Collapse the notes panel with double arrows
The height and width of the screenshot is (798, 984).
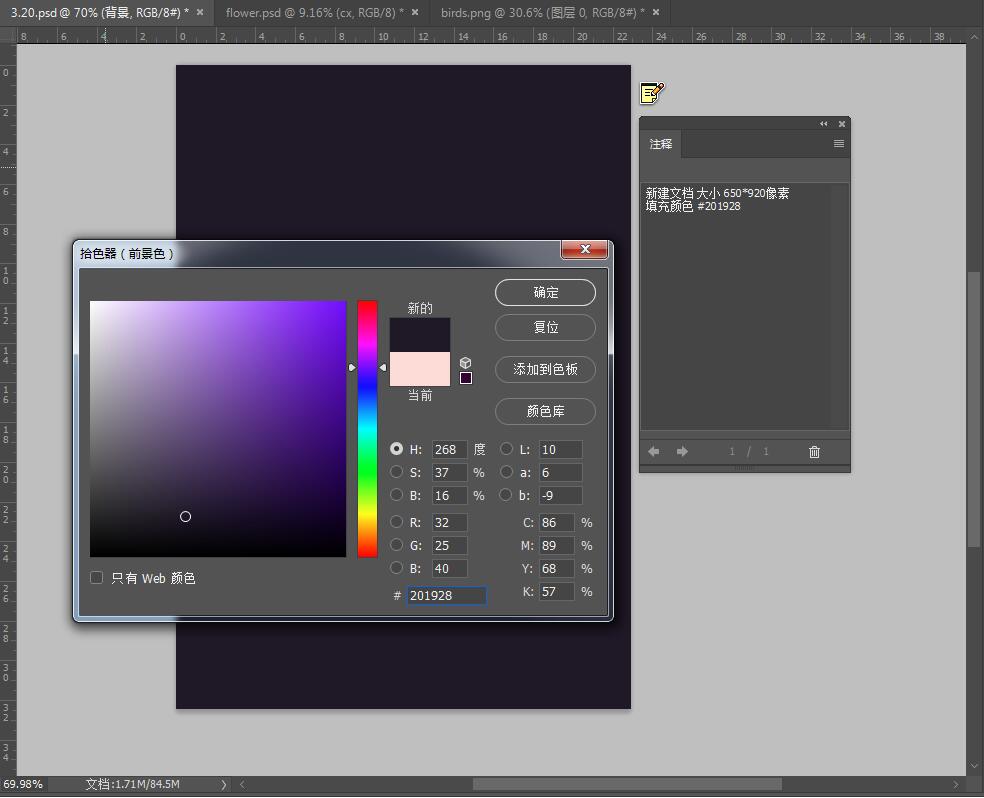tap(823, 124)
